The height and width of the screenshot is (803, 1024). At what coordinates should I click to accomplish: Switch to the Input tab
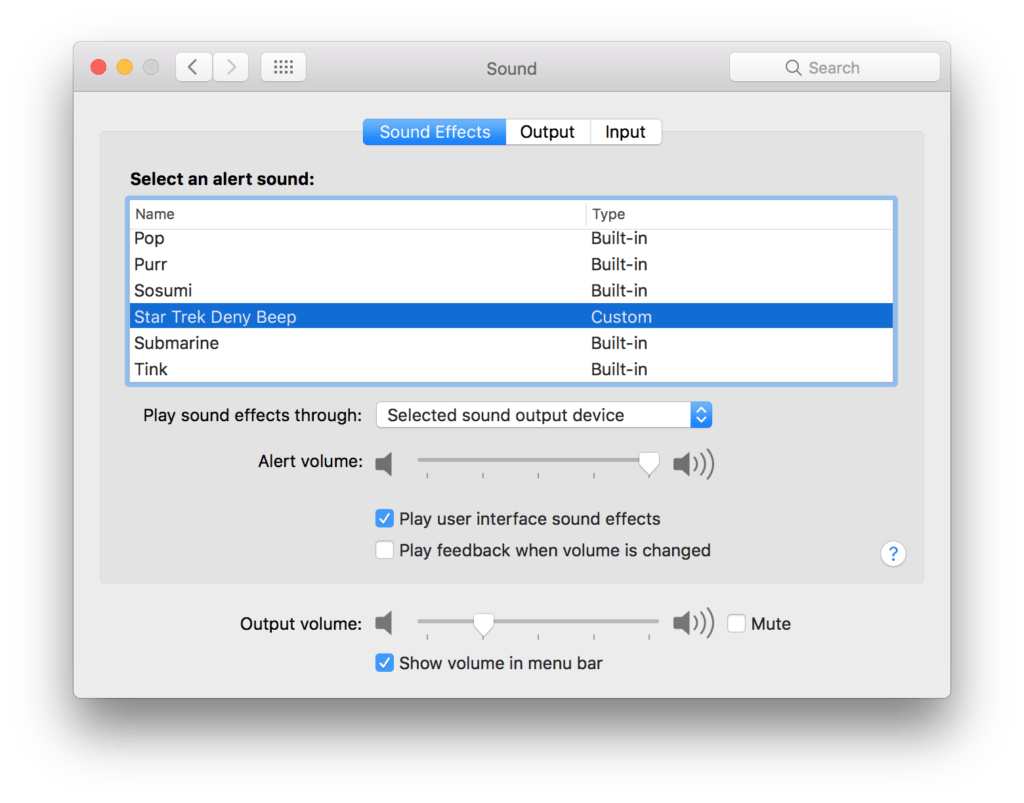pos(625,131)
